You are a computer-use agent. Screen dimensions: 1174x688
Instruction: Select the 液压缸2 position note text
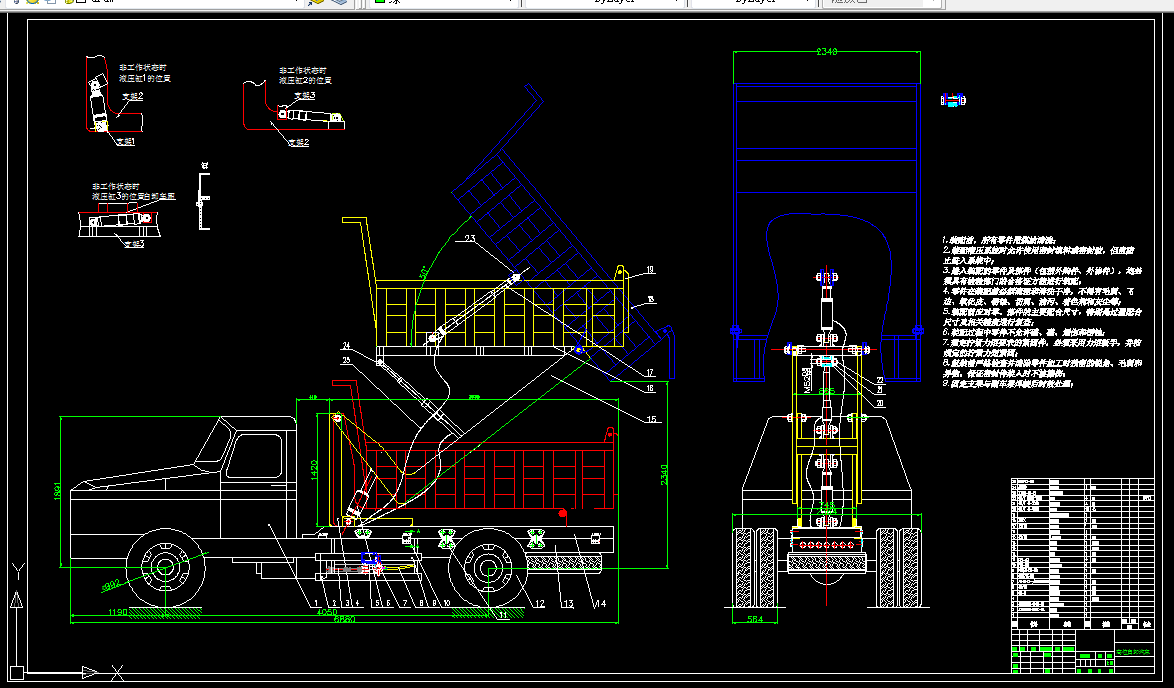[305, 75]
